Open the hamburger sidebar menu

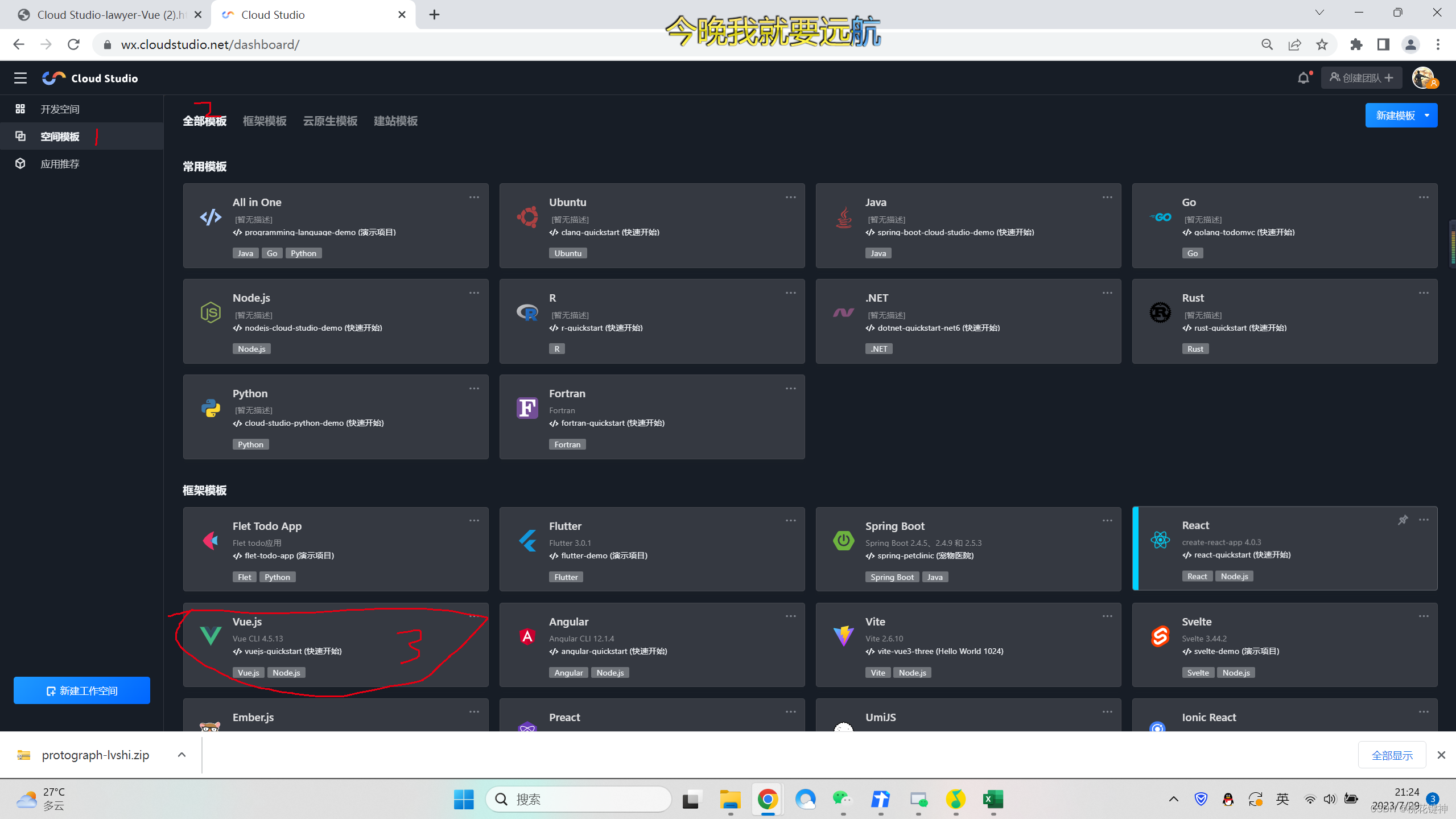click(20, 78)
